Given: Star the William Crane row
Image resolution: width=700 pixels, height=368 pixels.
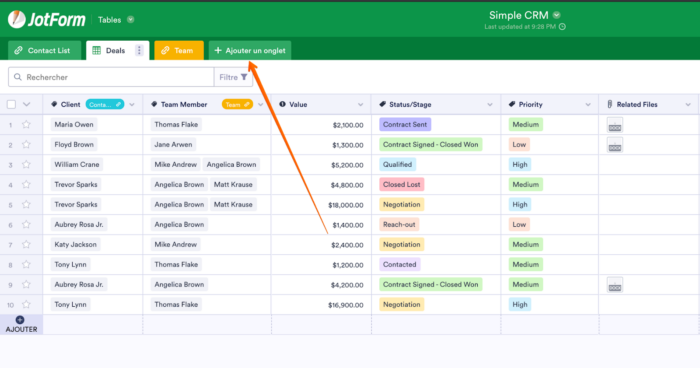Looking at the screenshot, I should tap(26, 165).
